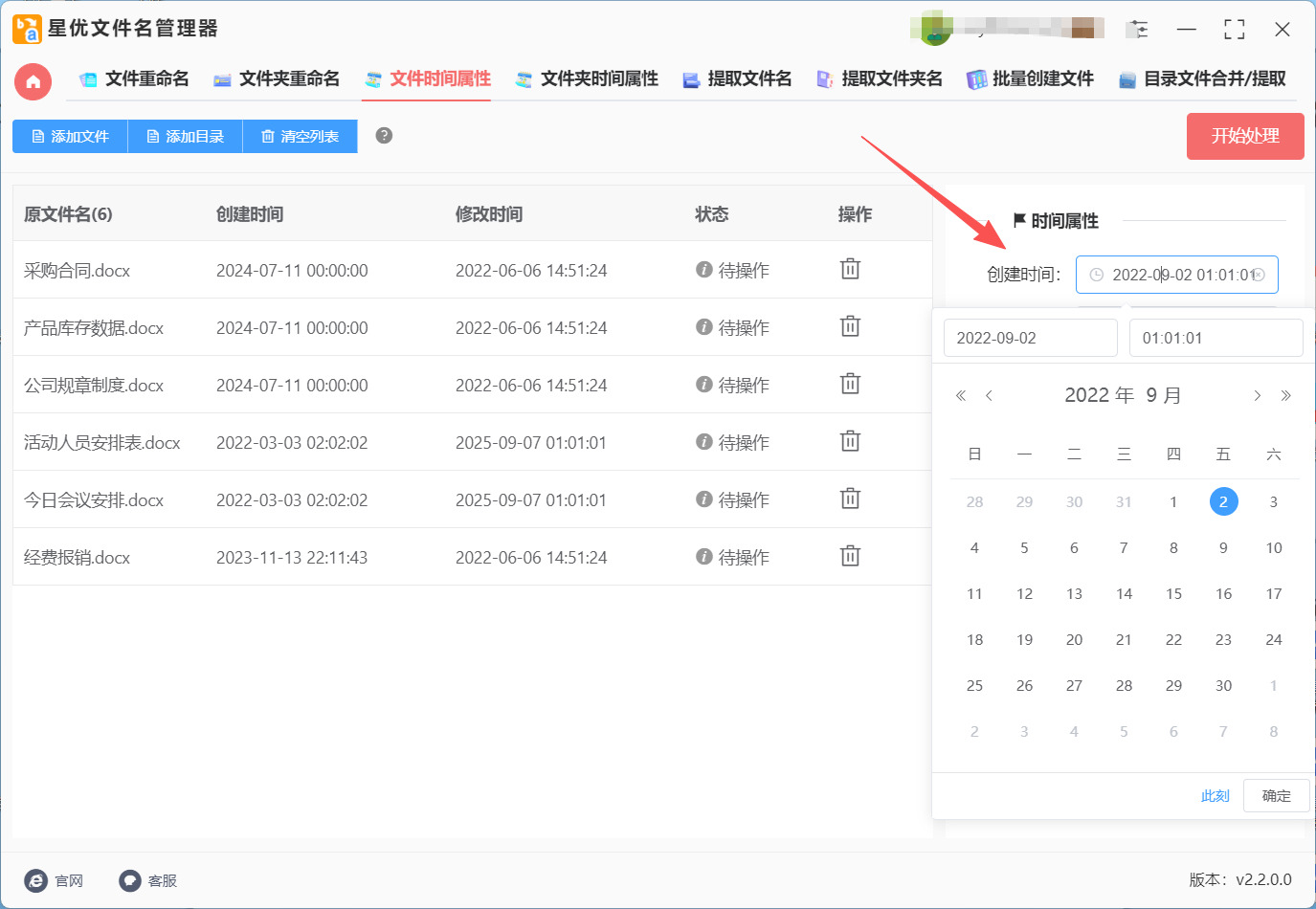Open 客服 customer service chat icon
The image size is (1316, 909).
tap(130, 880)
